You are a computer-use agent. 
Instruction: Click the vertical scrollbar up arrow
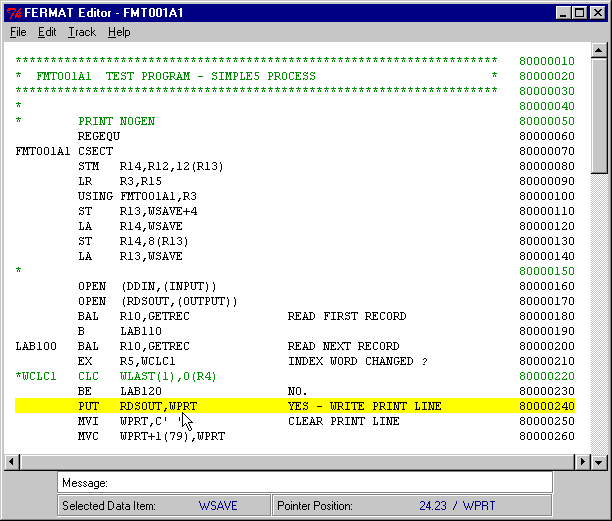pyautogui.click(x=599, y=50)
